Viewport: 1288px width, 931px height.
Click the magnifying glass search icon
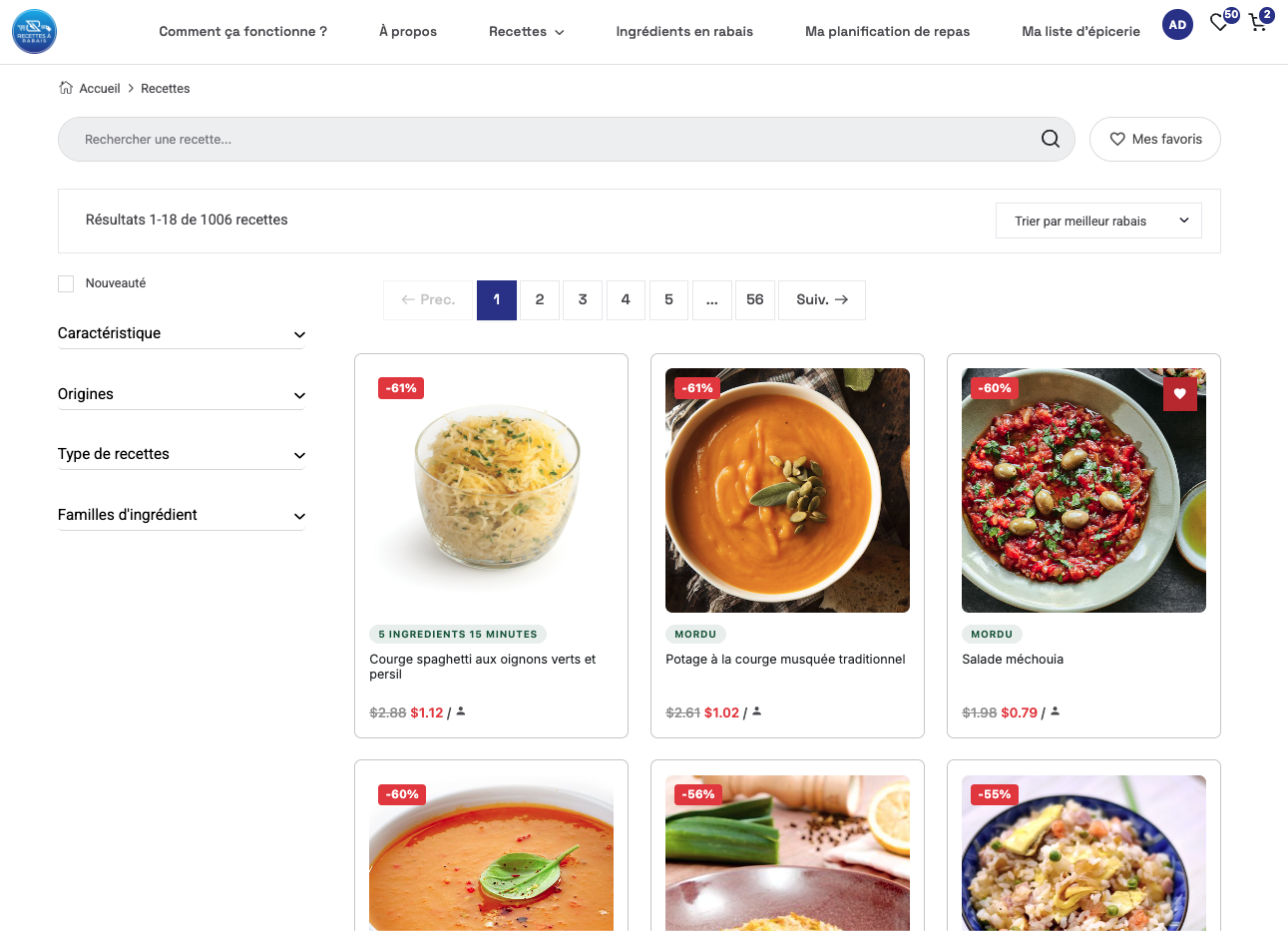1051,139
